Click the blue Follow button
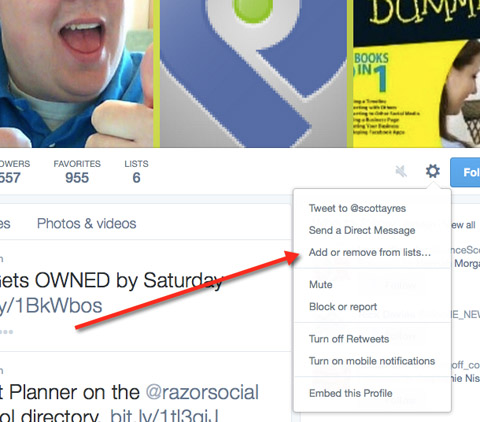 click(x=465, y=172)
